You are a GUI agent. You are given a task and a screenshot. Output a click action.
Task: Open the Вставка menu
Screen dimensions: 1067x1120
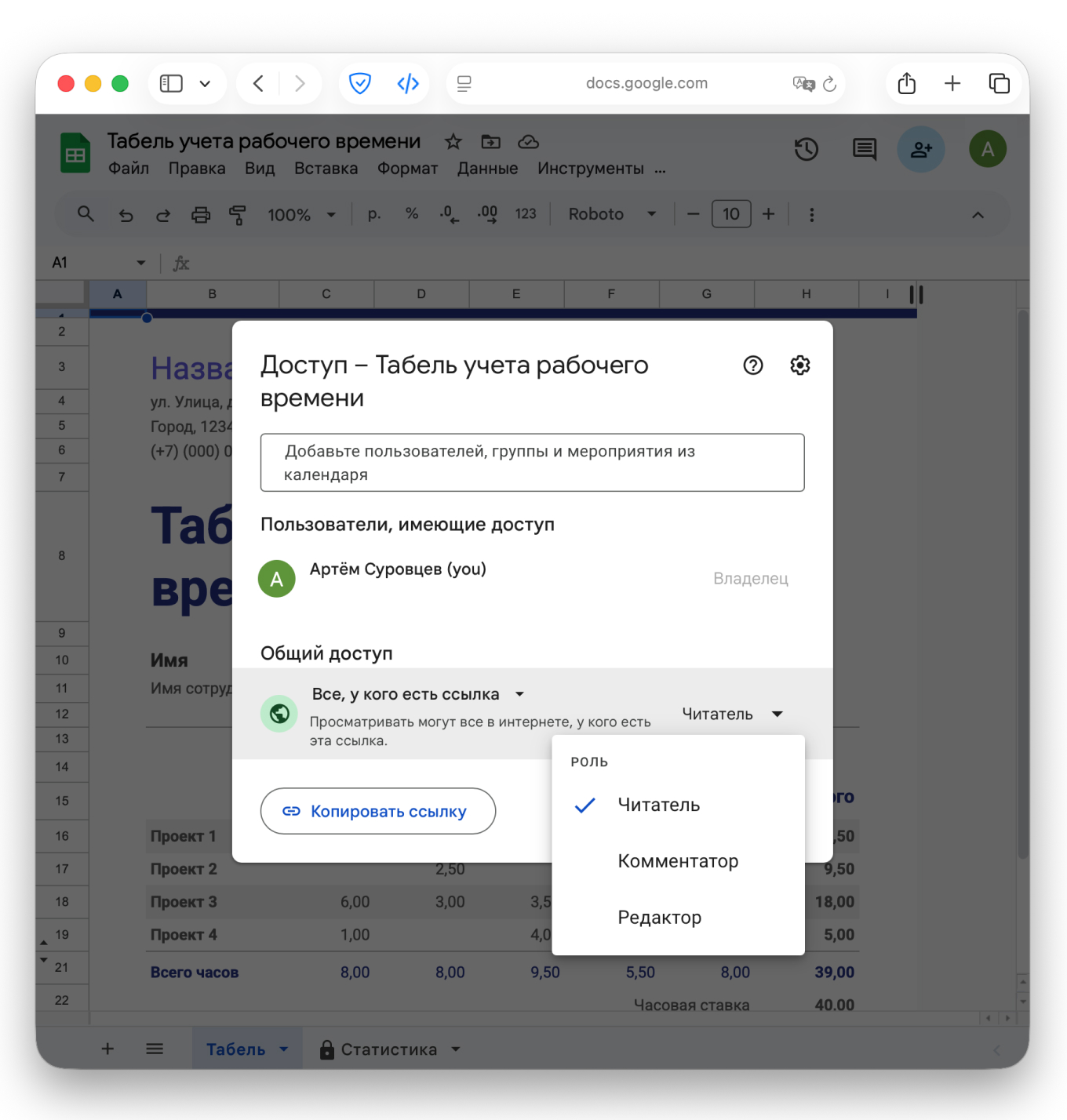tap(326, 168)
